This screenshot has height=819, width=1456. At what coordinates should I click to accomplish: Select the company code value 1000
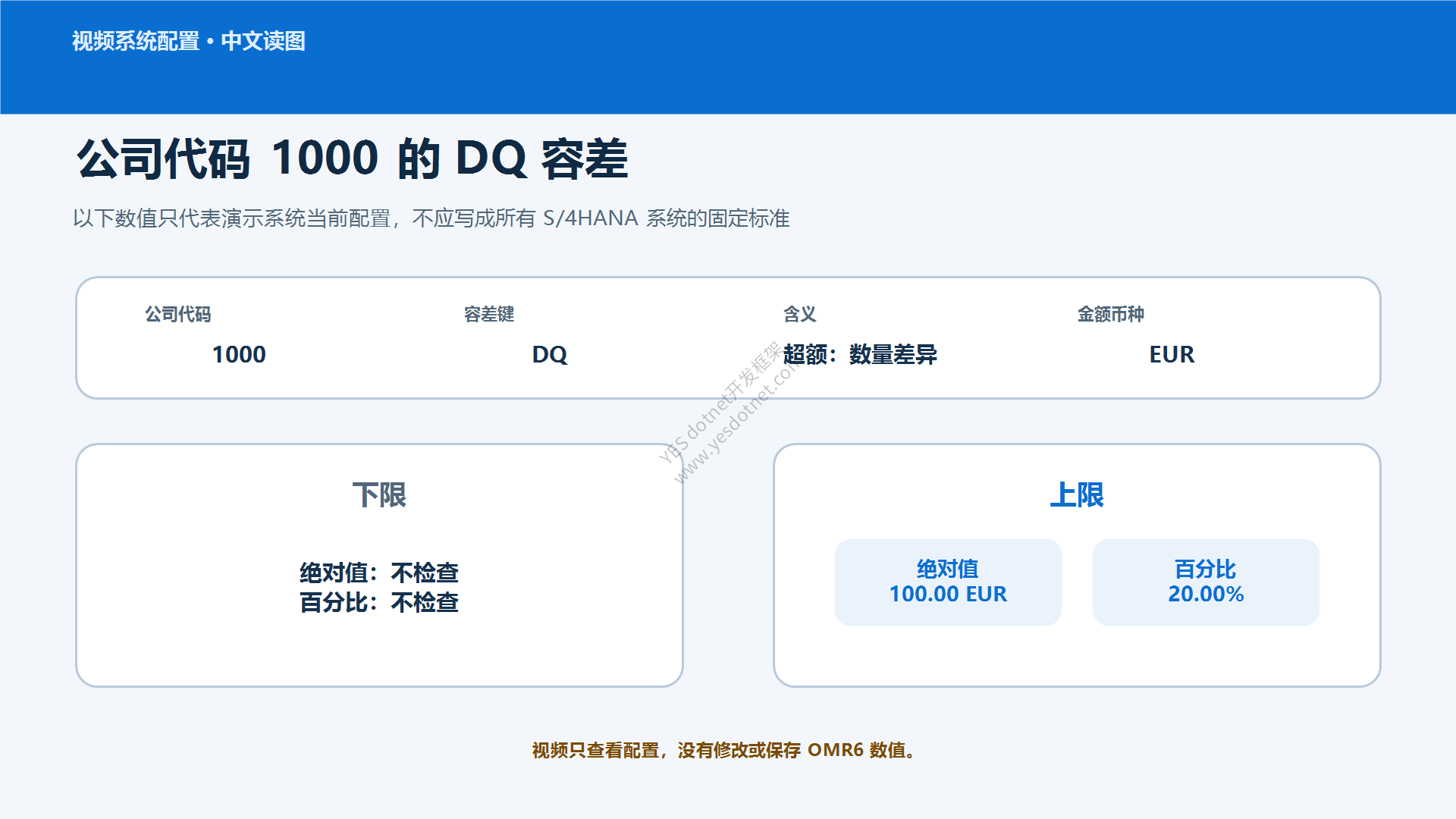click(239, 354)
